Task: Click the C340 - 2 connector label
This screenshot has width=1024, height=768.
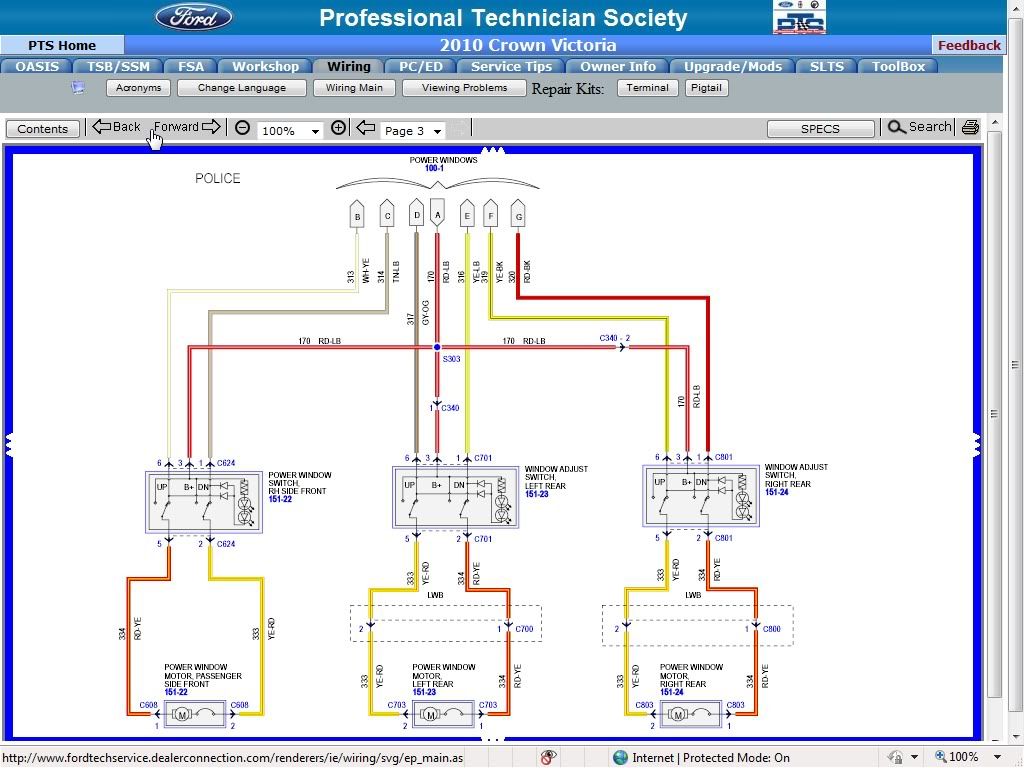Action: point(615,338)
